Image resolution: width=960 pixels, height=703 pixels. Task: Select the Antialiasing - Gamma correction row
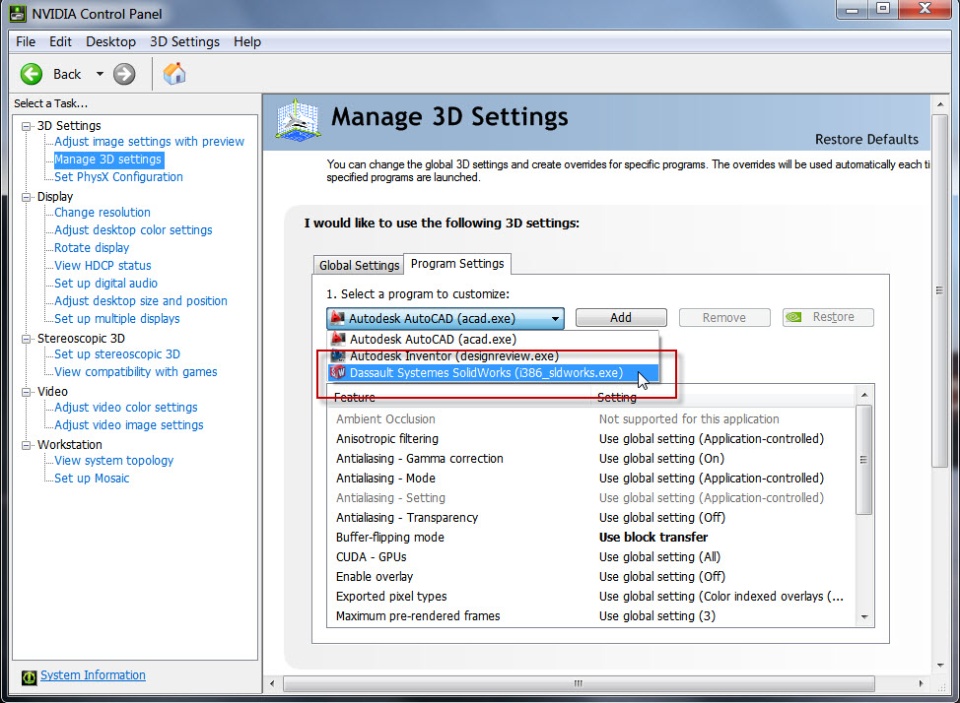point(591,459)
